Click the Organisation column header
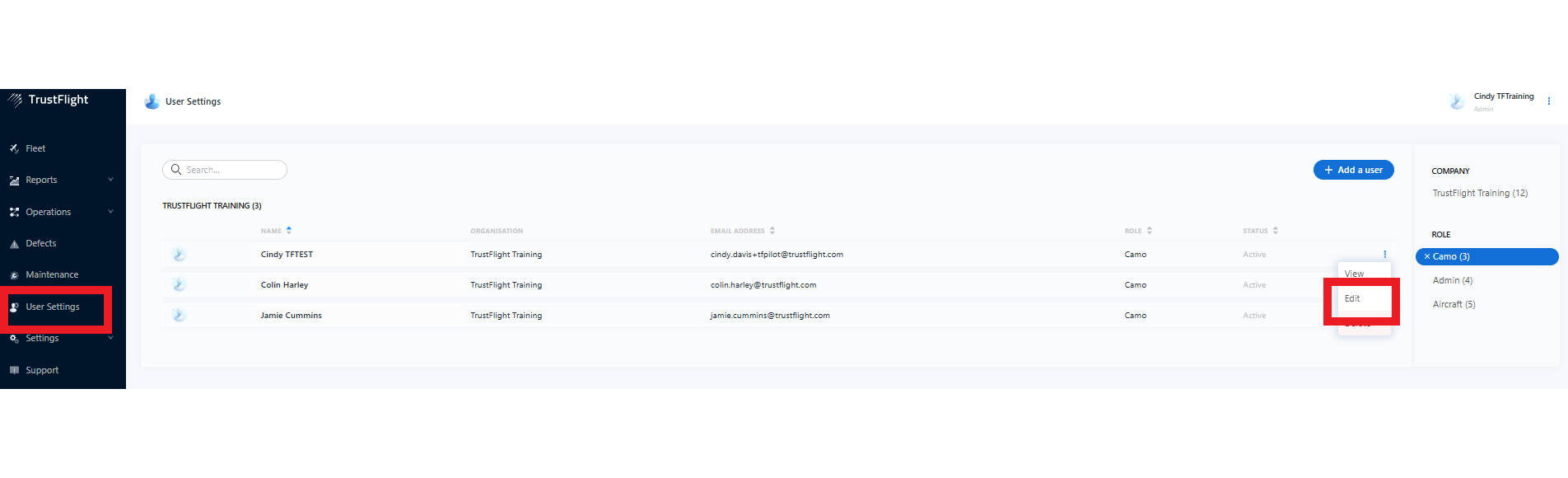 (x=497, y=231)
